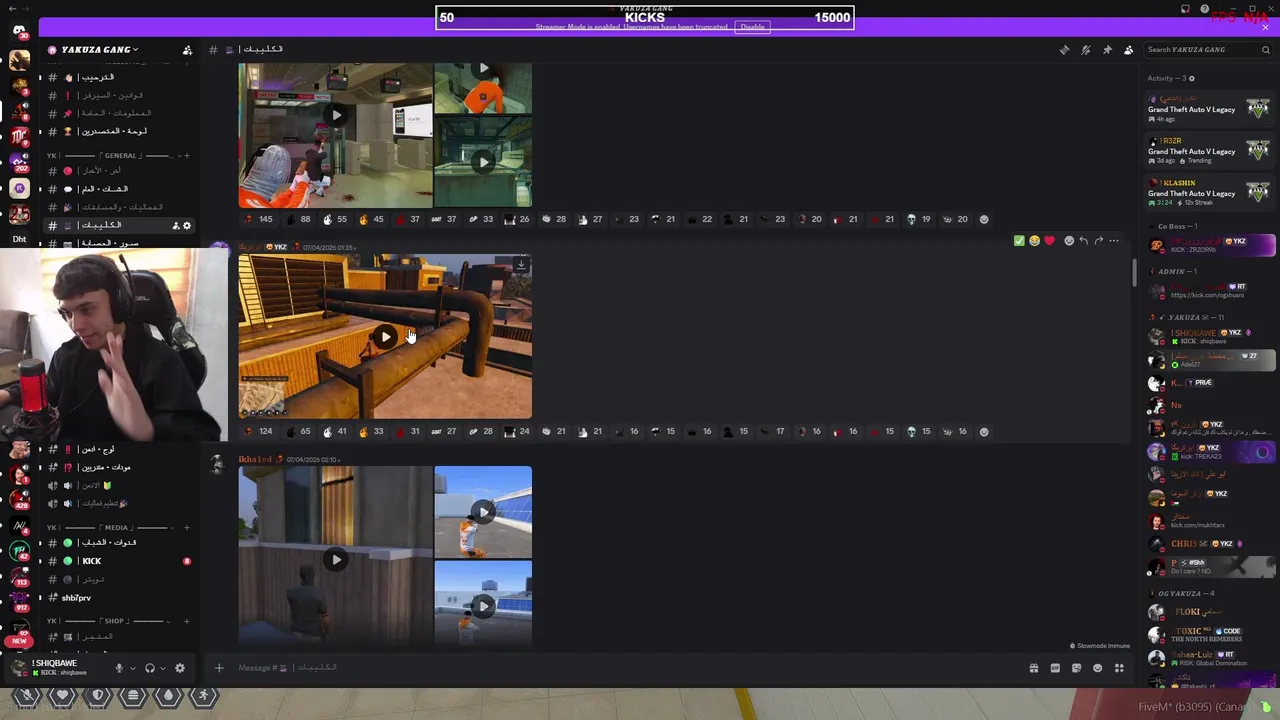This screenshot has height=720, width=1280.
Task: Add a channel to GENERAL category
Action: click(x=187, y=156)
